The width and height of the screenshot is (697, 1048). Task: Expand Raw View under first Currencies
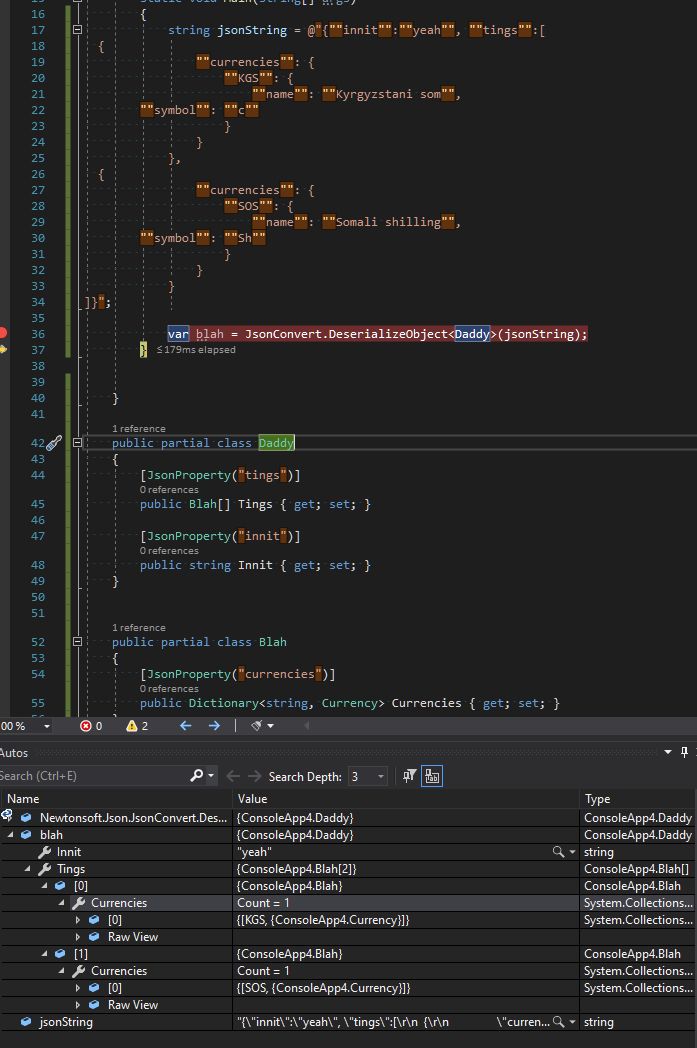point(78,937)
